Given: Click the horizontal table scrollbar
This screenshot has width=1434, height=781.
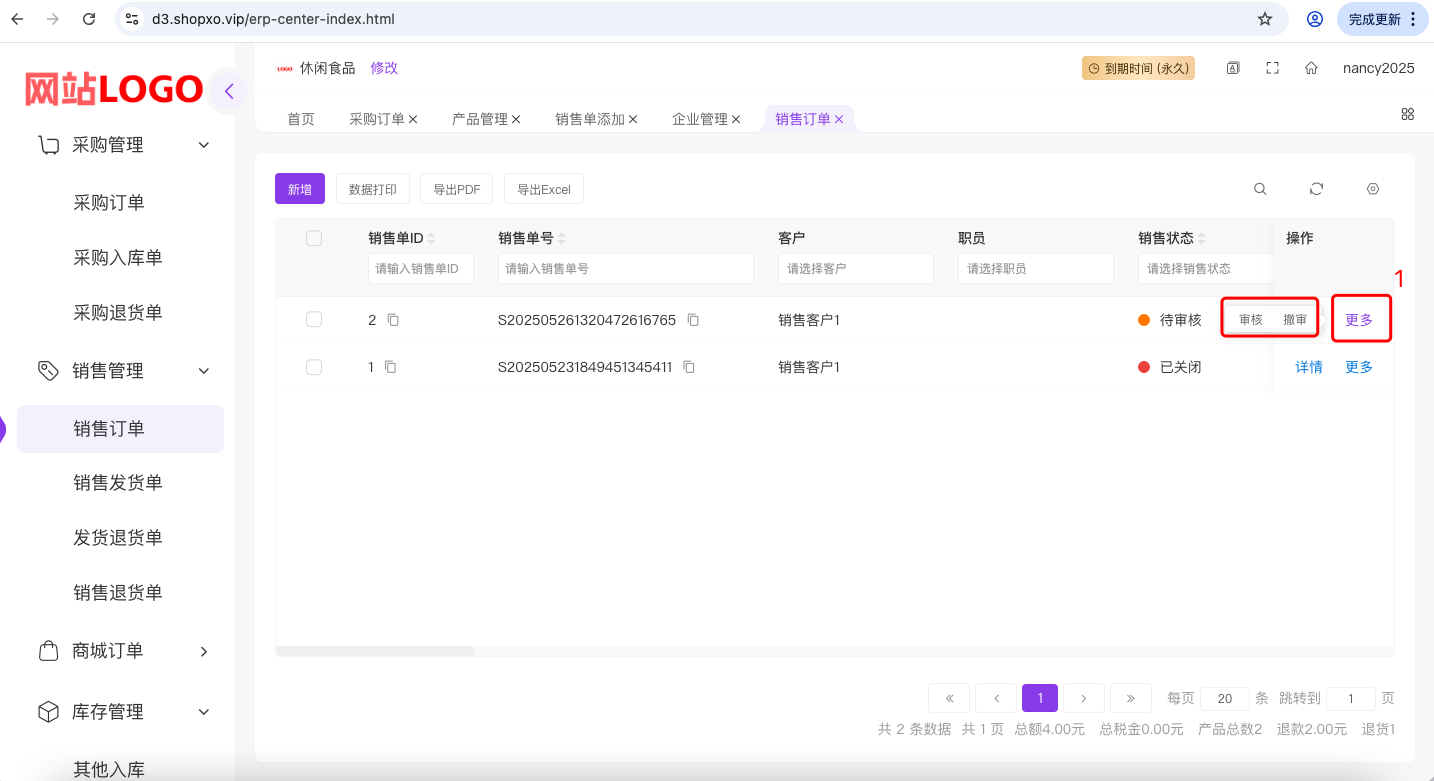Looking at the screenshot, I should click(376, 651).
